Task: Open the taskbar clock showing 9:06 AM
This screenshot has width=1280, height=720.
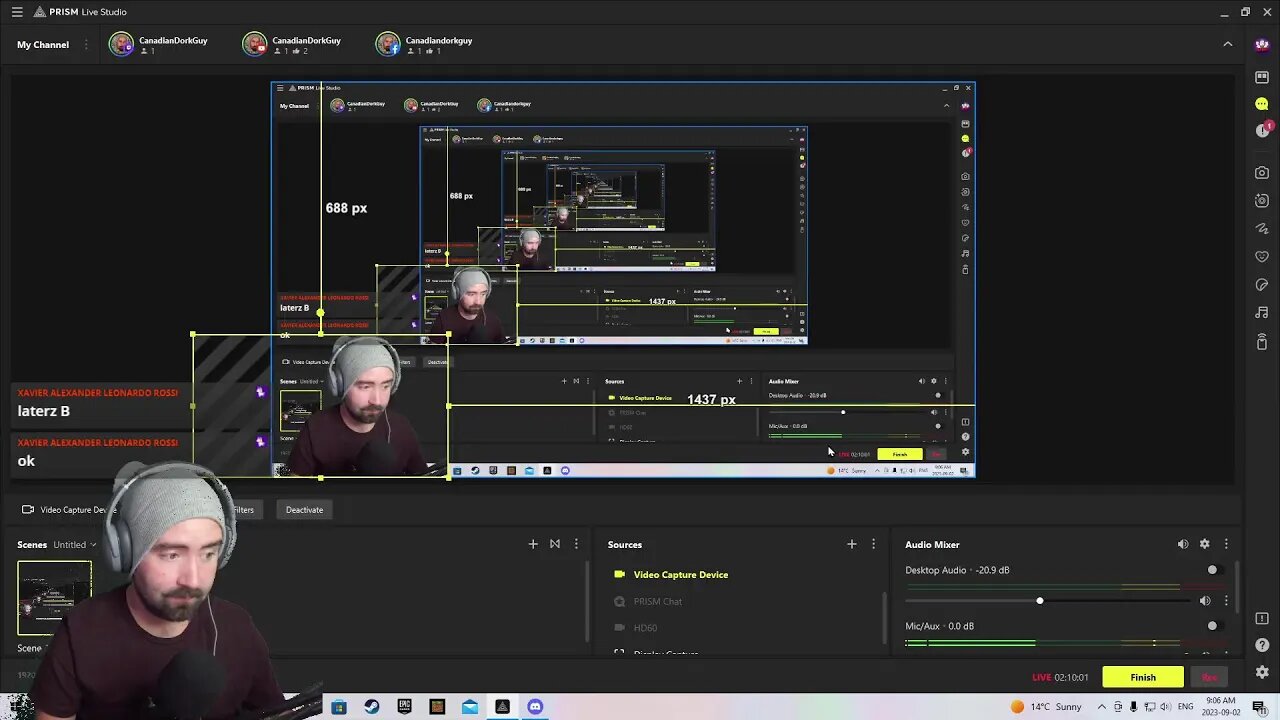Action: pos(1222,707)
